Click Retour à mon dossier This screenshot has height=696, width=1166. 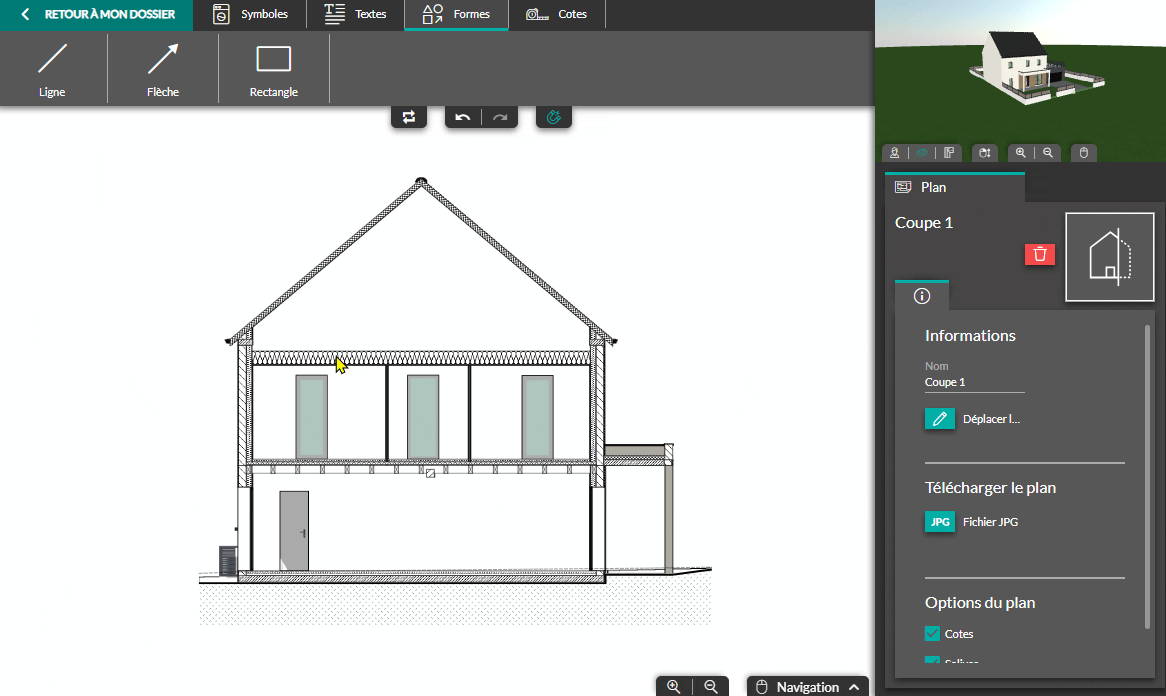pyautogui.click(x=98, y=15)
